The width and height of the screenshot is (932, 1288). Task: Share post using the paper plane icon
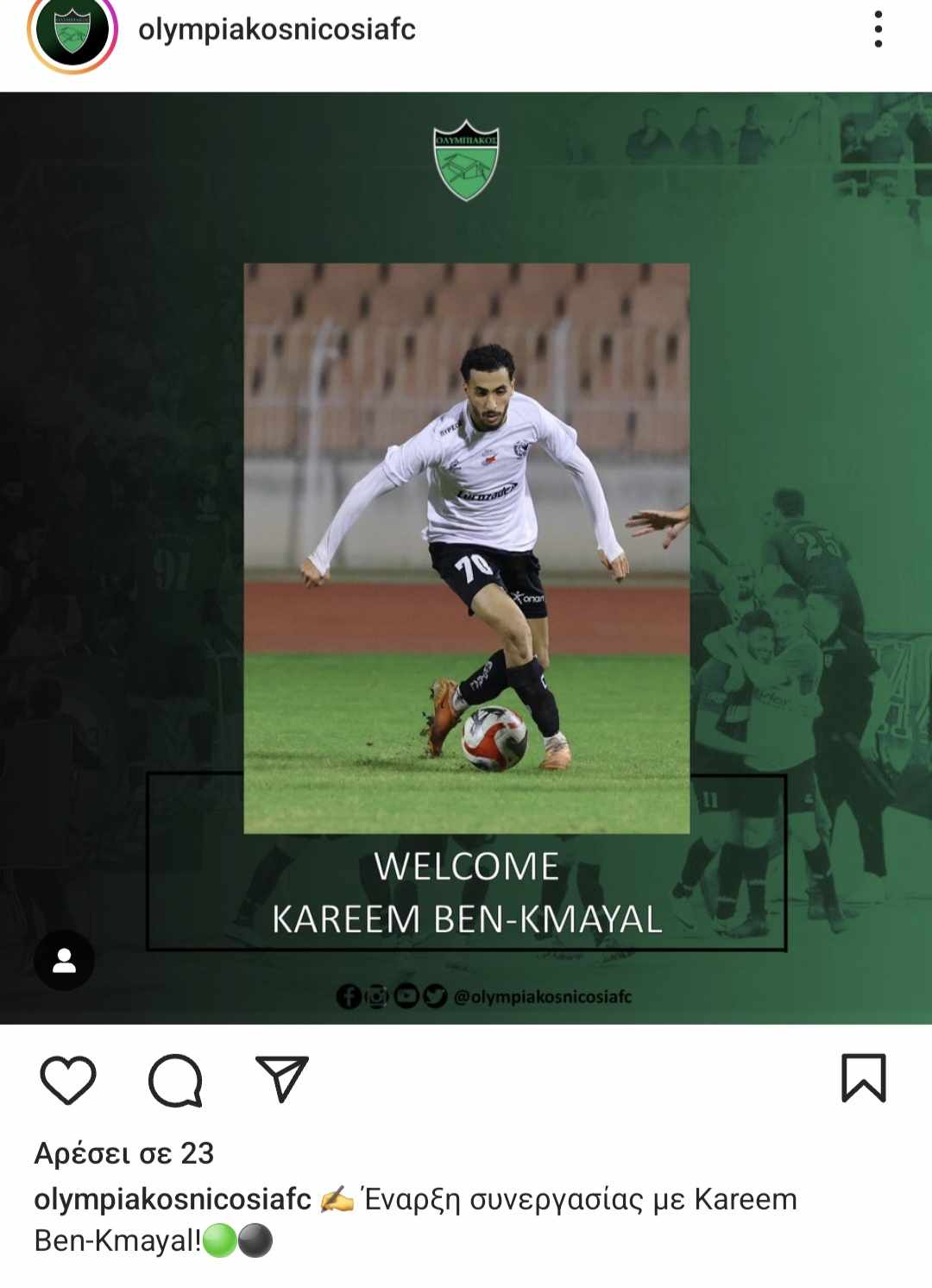click(282, 1078)
